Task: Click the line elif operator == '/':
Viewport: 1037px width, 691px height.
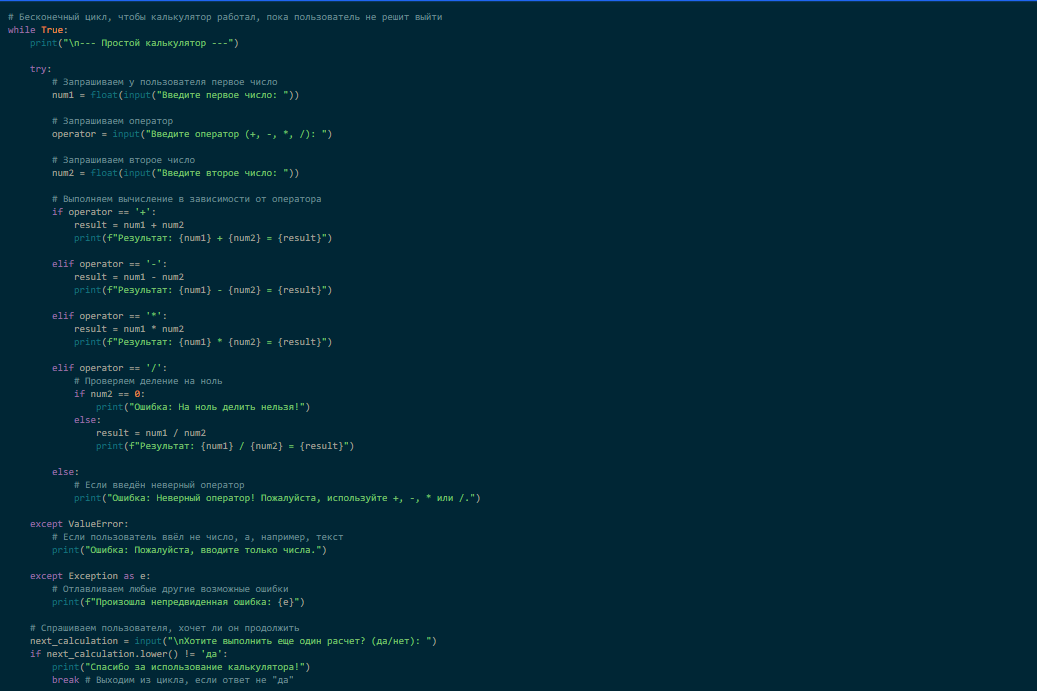Action: point(109,368)
